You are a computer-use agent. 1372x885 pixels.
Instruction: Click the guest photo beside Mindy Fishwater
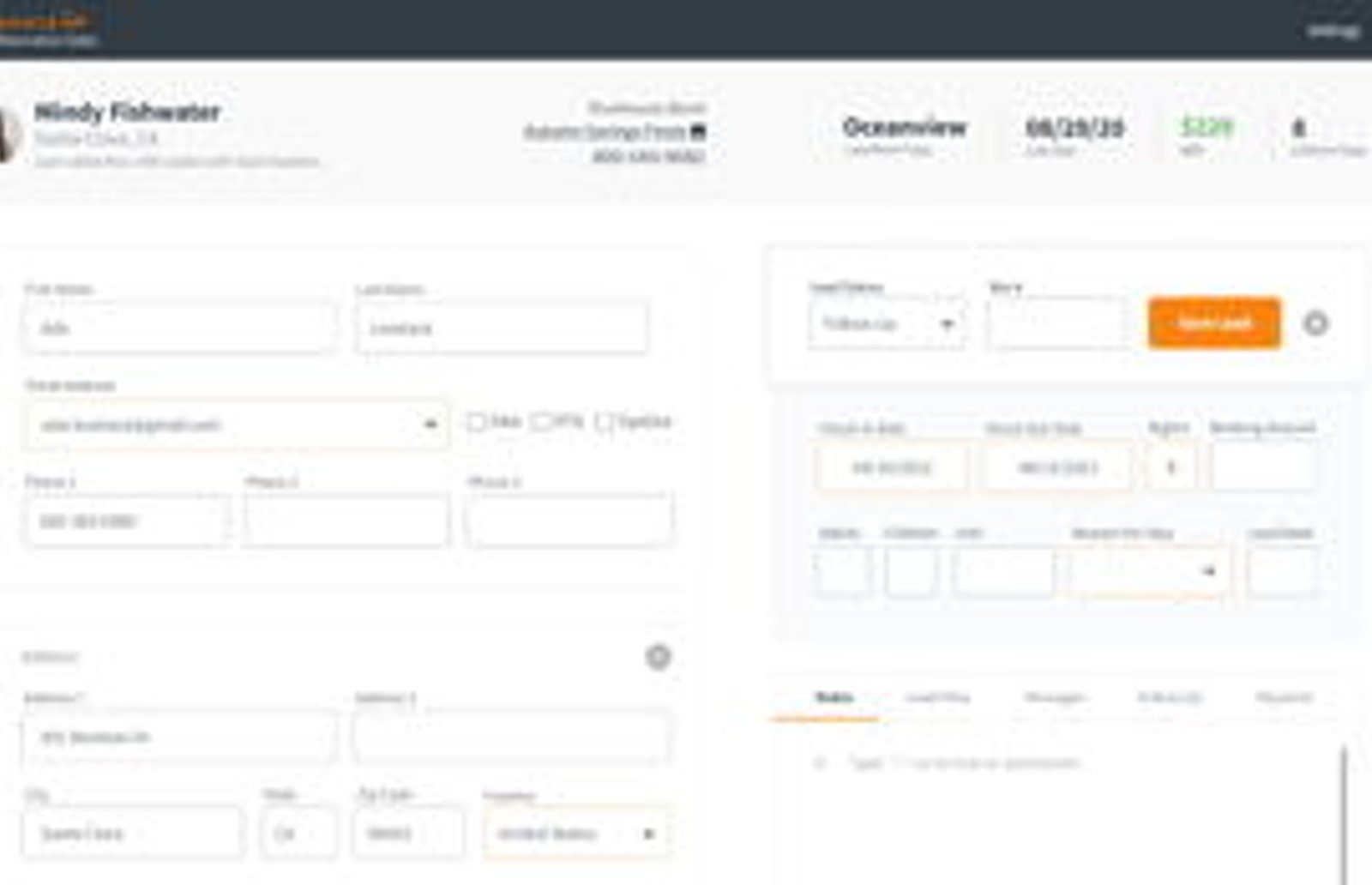tap(9, 133)
